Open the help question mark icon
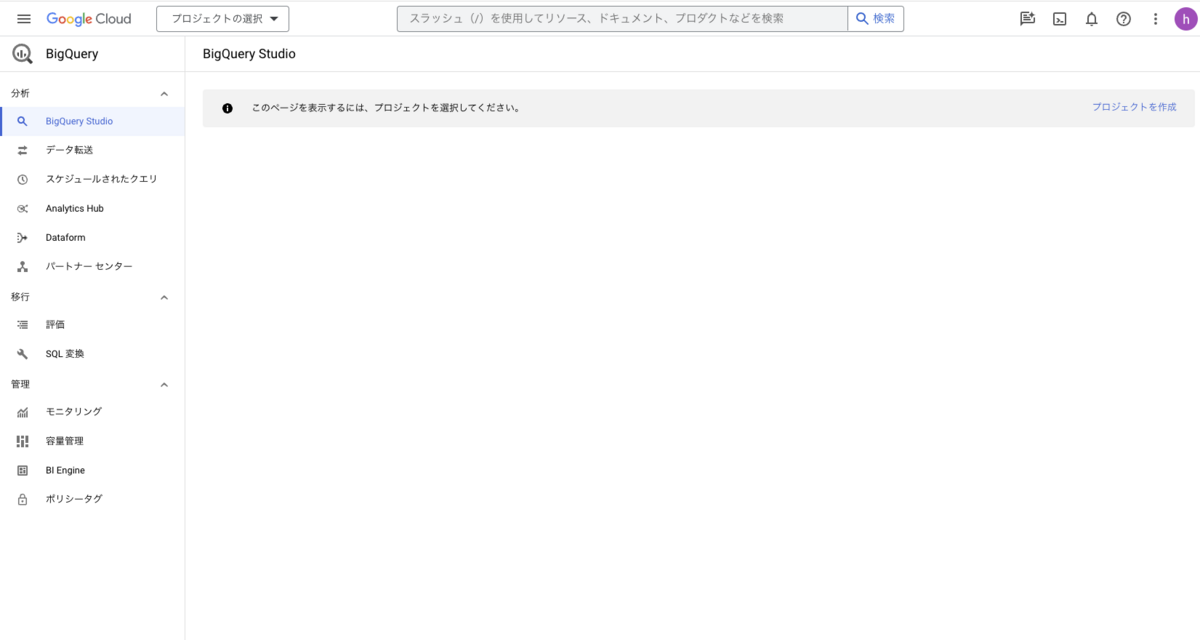 pos(1123,19)
